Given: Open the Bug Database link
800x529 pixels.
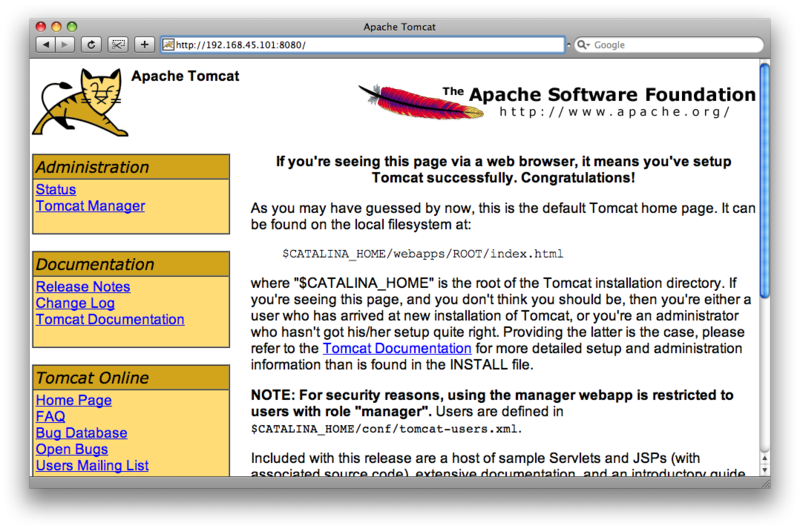Looking at the screenshot, I should coord(81,433).
